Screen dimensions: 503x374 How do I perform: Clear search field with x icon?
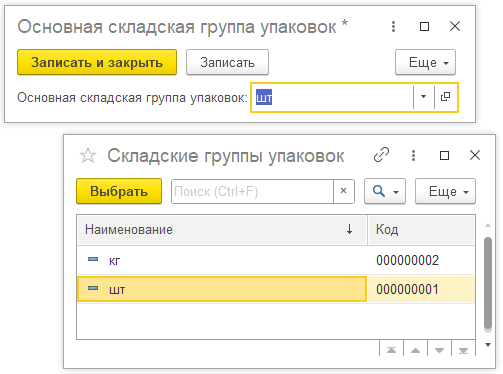pyautogui.click(x=344, y=191)
